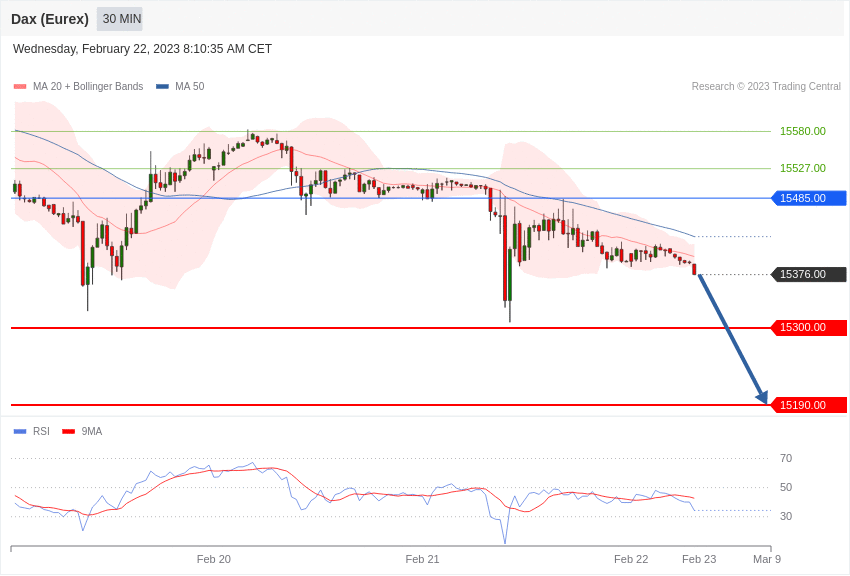
Task: Select the blue 15485.00 pivot price tag
Action: pos(809,198)
